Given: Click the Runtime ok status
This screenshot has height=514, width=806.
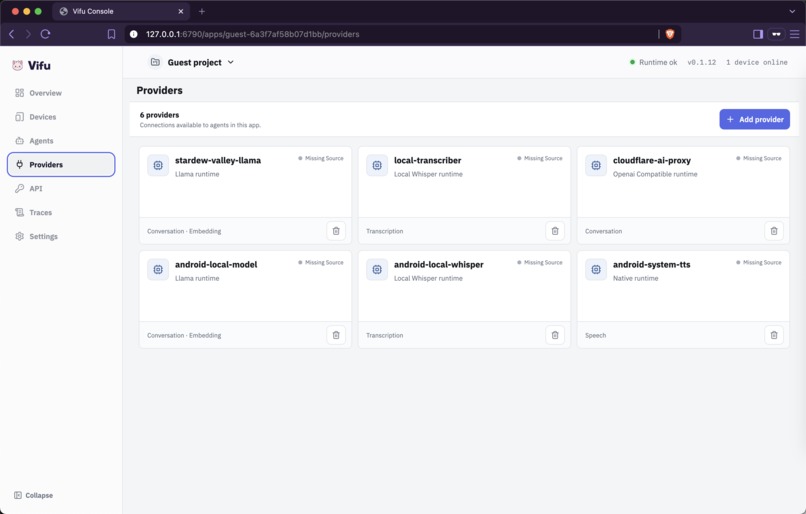Looking at the screenshot, I should (x=653, y=62).
